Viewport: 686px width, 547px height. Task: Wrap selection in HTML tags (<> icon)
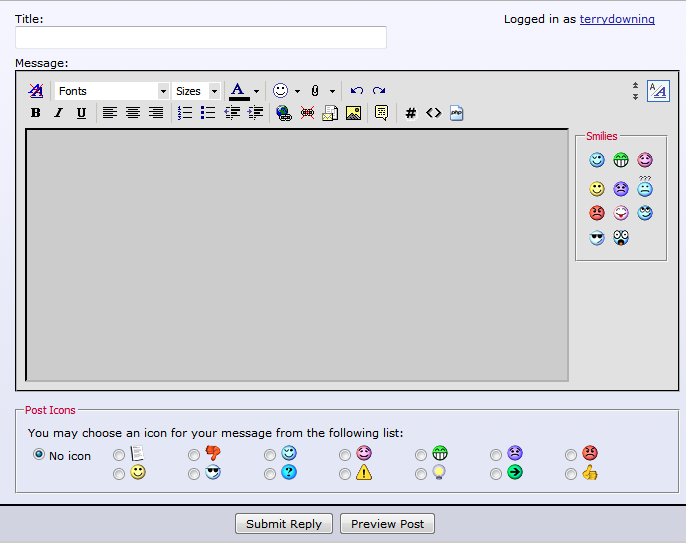click(x=434, y=113)
